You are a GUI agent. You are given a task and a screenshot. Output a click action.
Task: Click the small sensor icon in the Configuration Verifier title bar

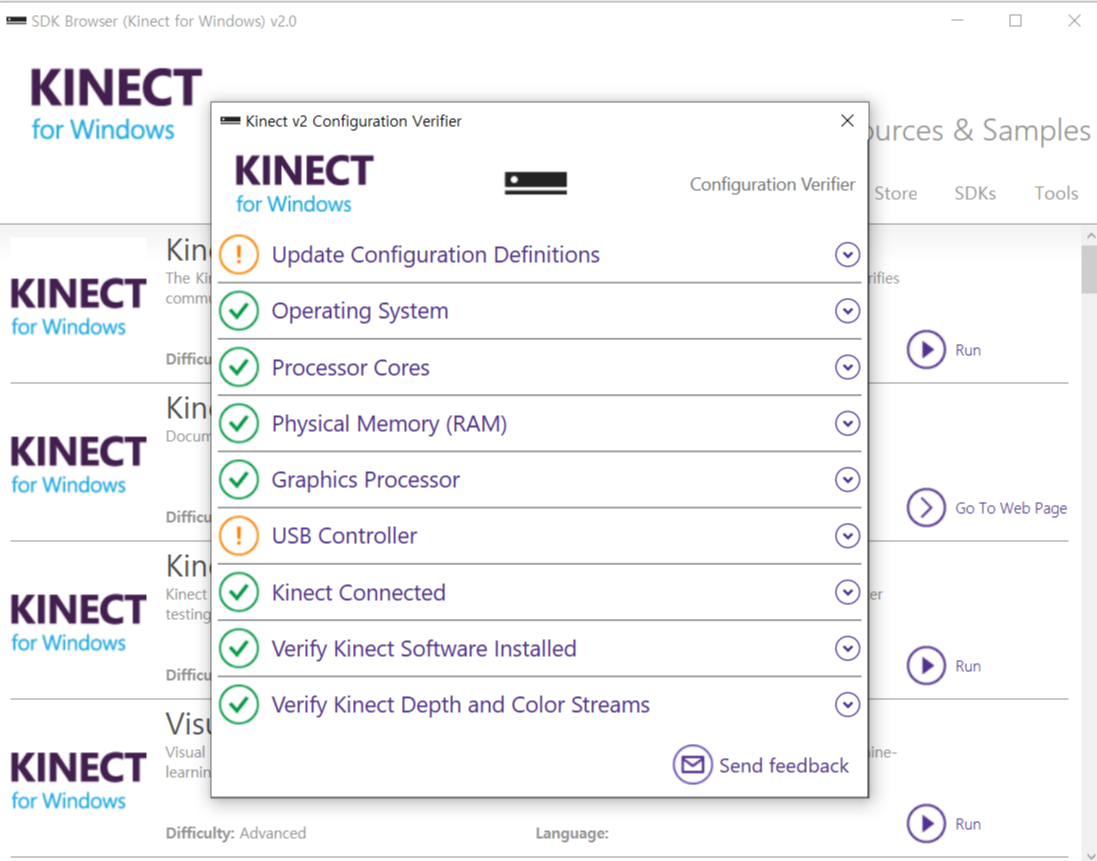[230, 121]
